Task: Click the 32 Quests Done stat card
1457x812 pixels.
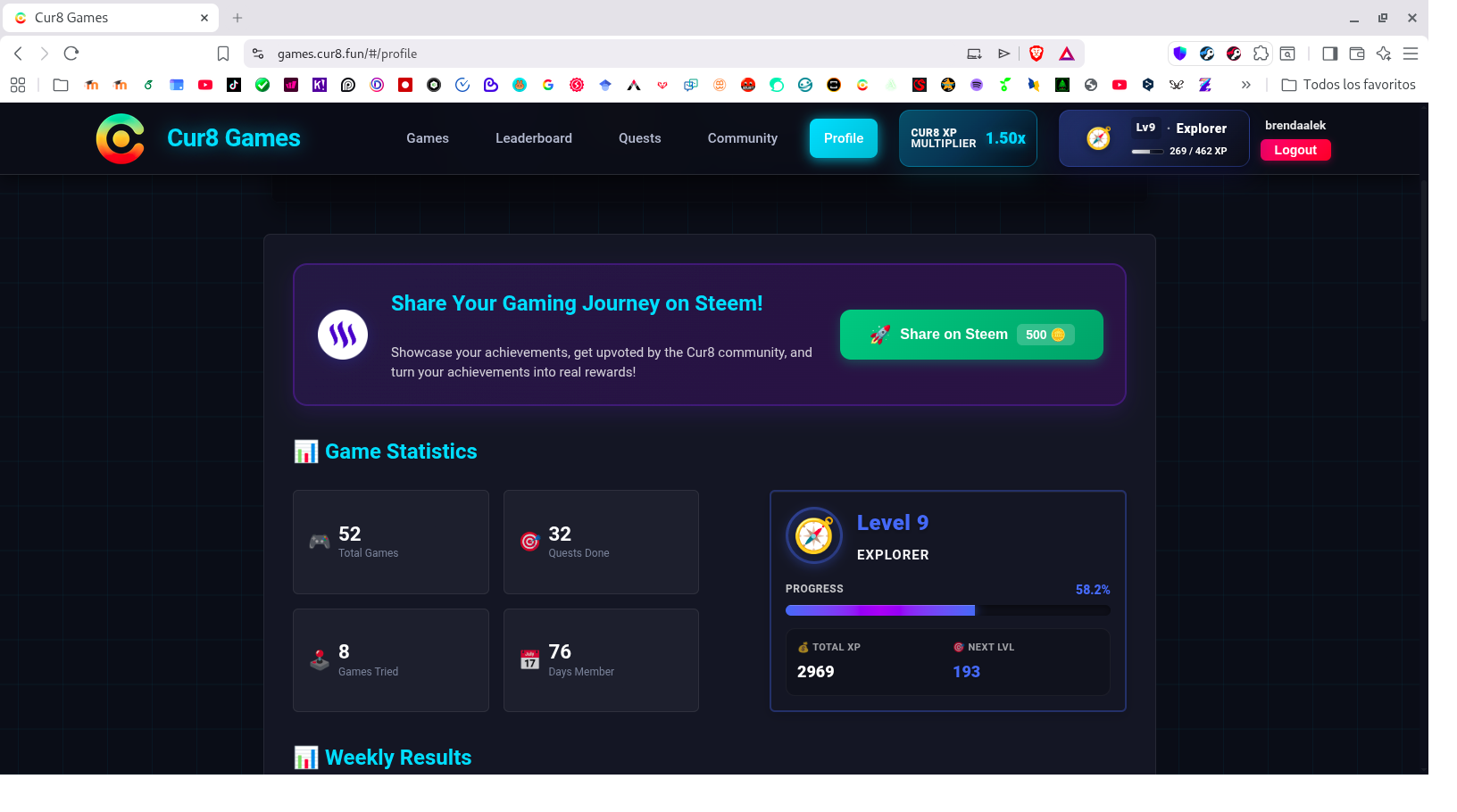Action: (x=601, y=542)
